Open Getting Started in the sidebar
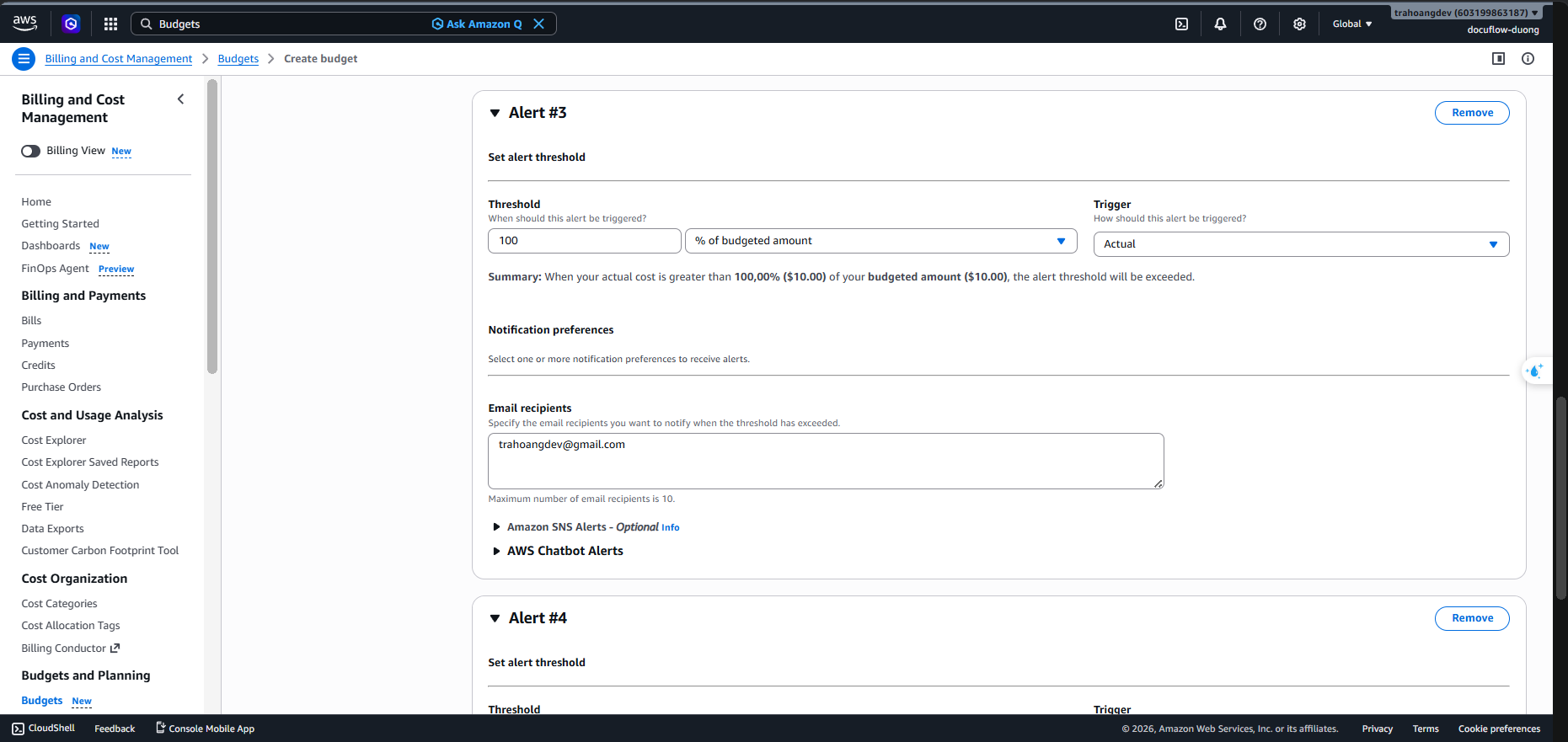The height and width of the screenshot is (742, 1568). (x=60, y=224)
